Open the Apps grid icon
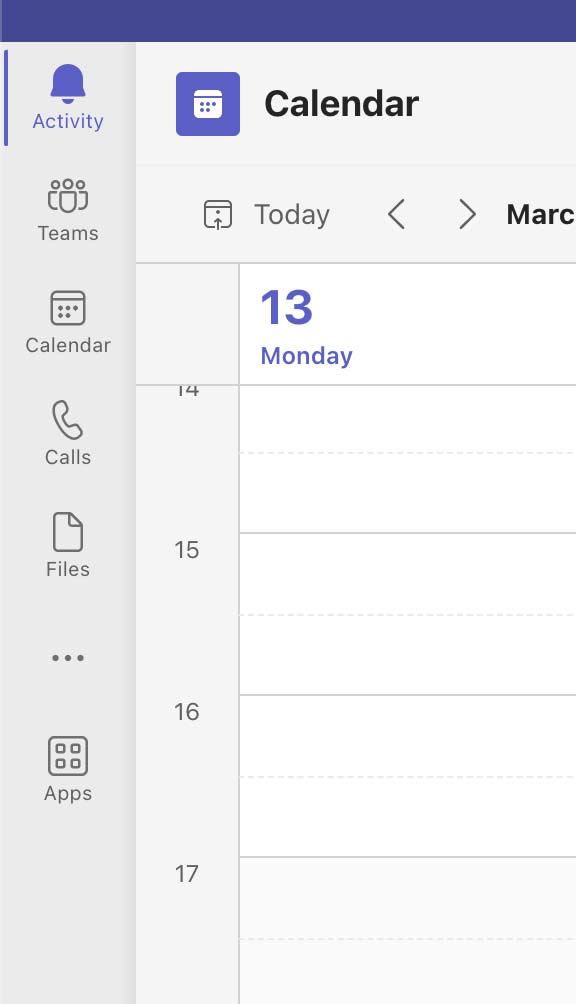The height and width of the screenshot is (1004, 576). coord(68,756)
